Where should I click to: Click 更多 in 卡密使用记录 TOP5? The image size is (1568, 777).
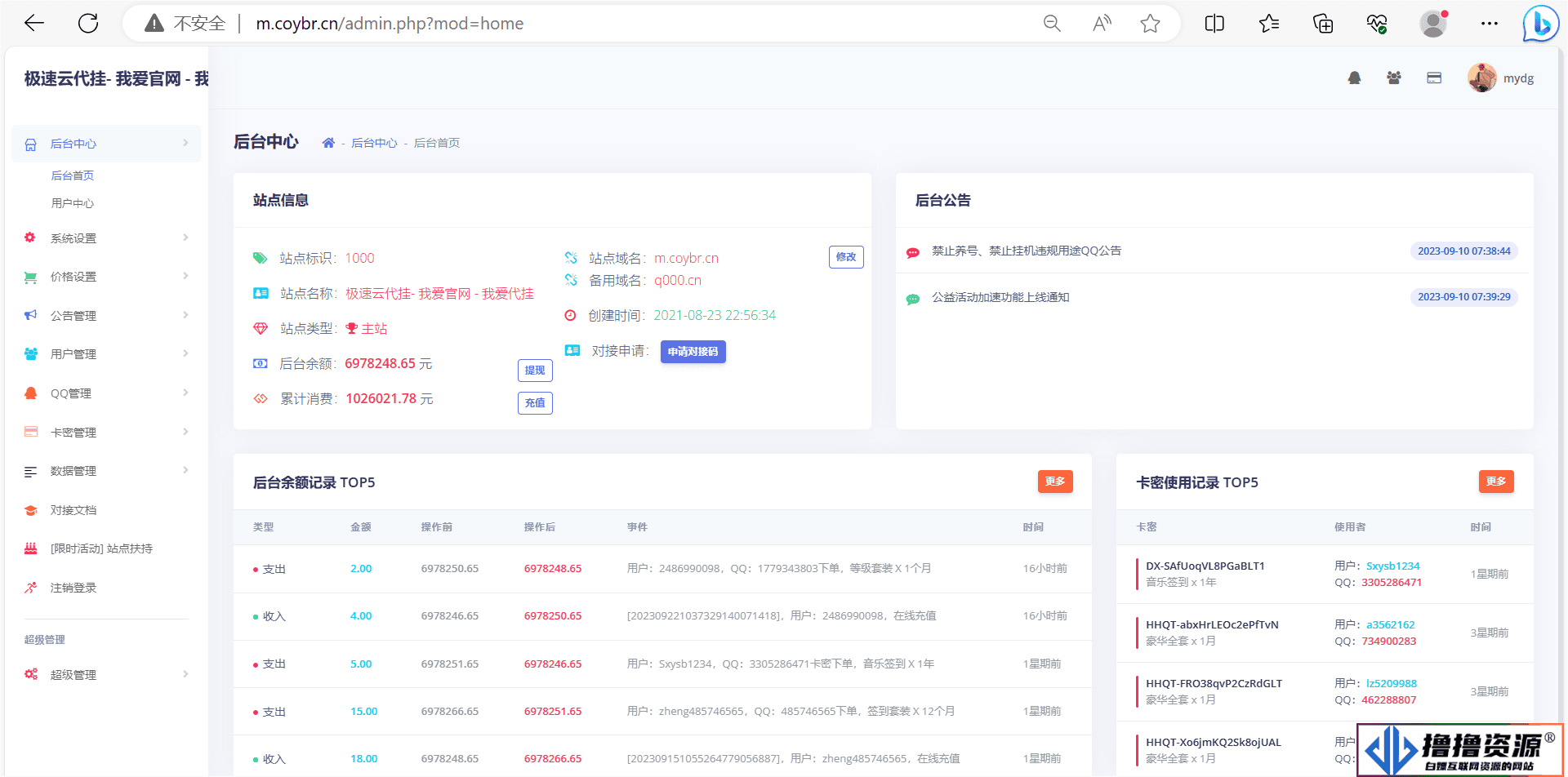[1496, 482]
